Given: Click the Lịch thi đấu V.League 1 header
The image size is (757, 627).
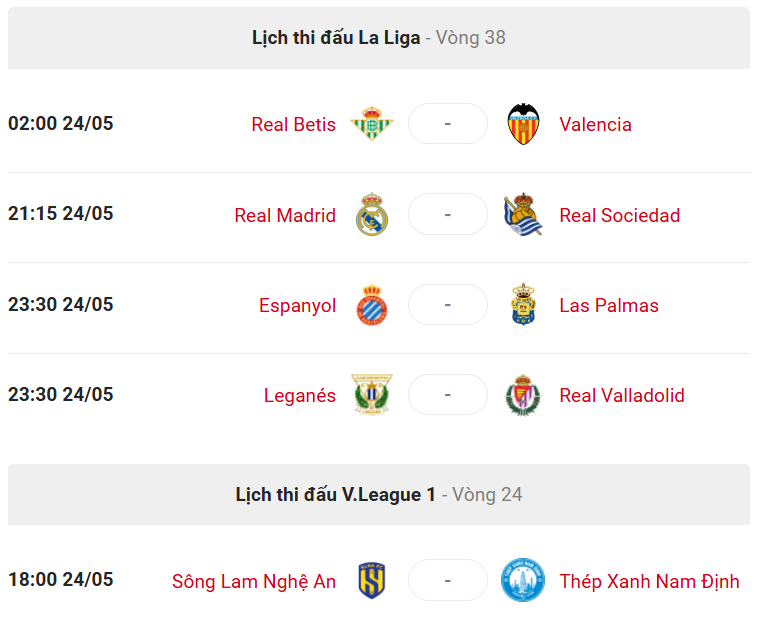Looking at the screenshot, I should point(378,495).
